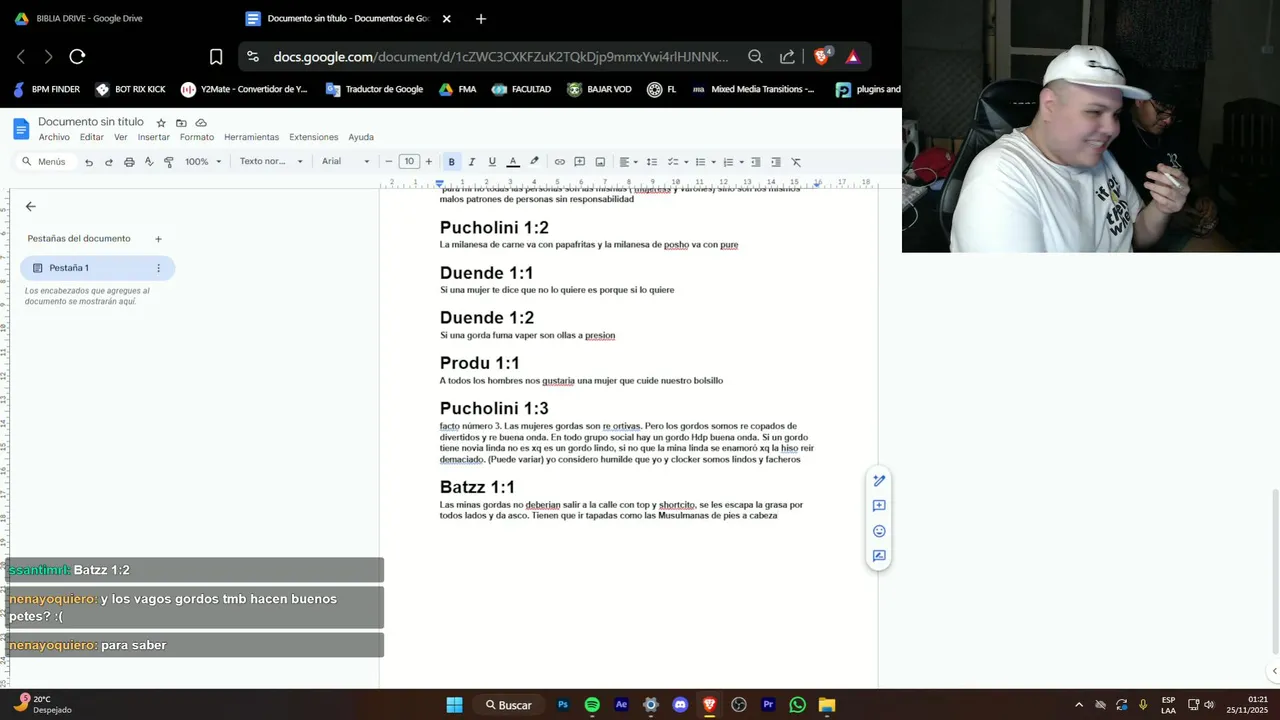Reload the browser page
Viewport: 1280px width, 720px height.
[x=77, y=57]
